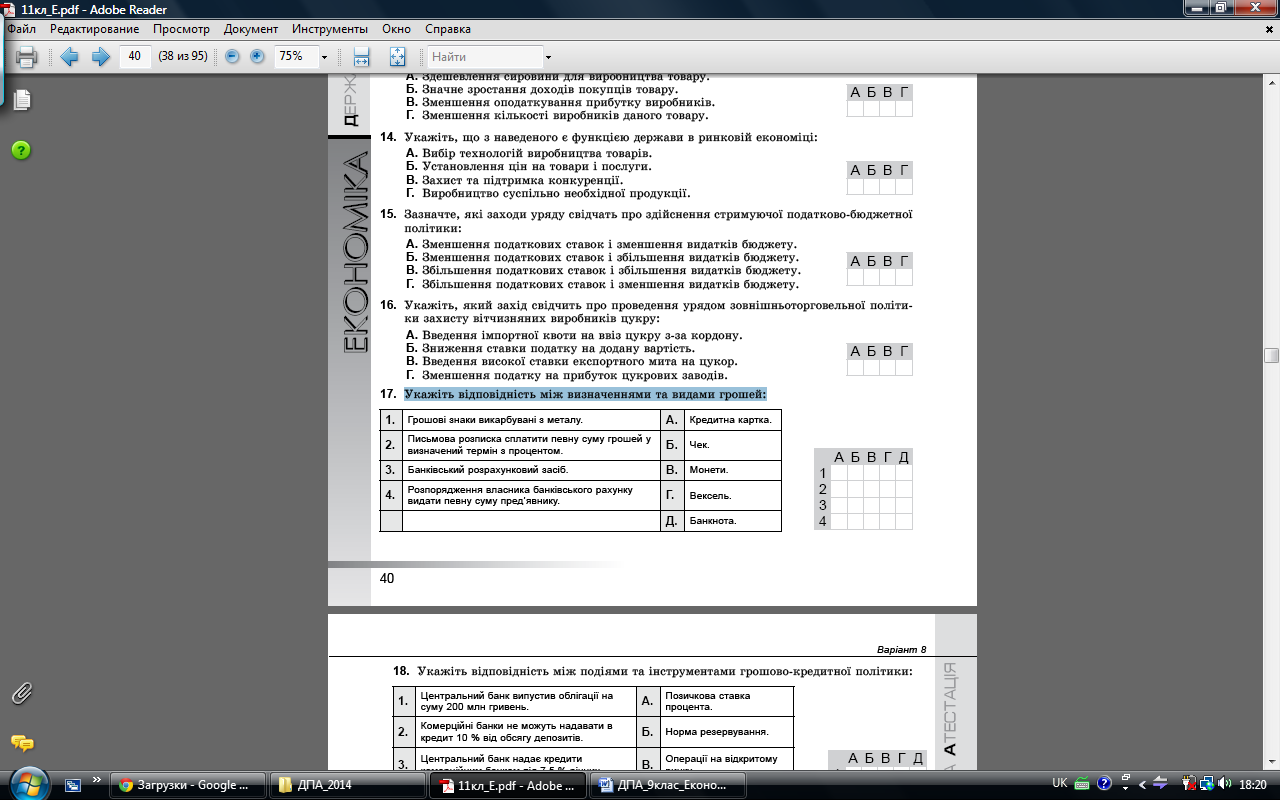Click the 18:20 taskbar clock
The width and height of the screenshot is (1280, 800).
[1252, 784]
